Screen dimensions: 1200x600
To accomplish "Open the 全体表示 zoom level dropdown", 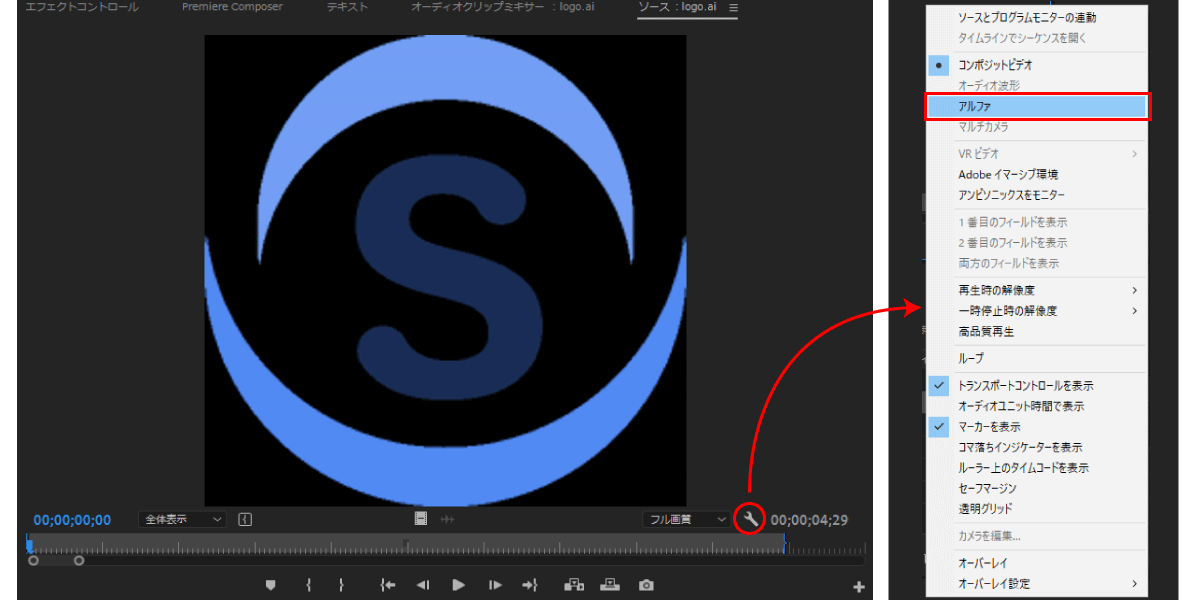I will click(x=182, y=519).
